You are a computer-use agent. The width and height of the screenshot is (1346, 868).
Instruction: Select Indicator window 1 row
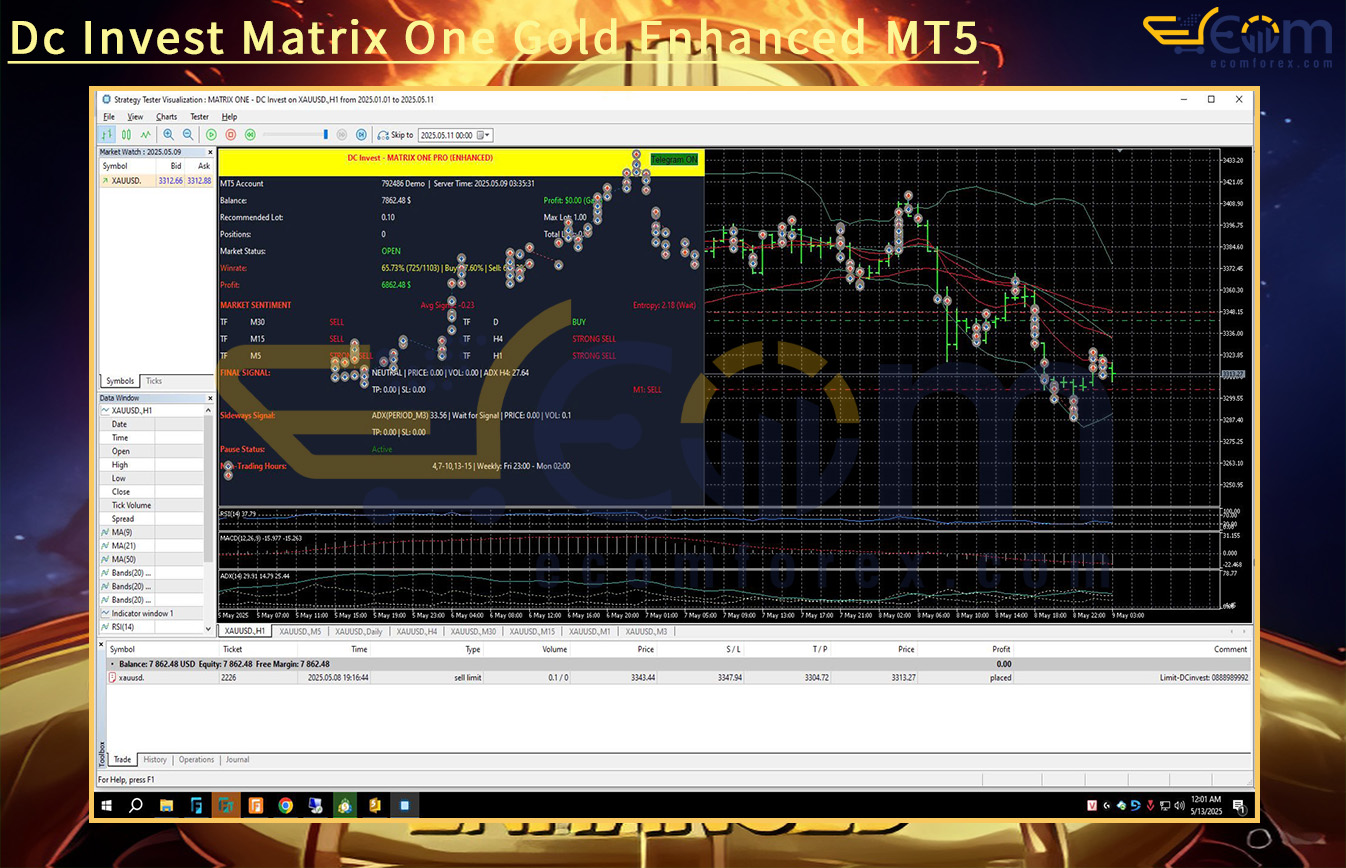[151, 613]
